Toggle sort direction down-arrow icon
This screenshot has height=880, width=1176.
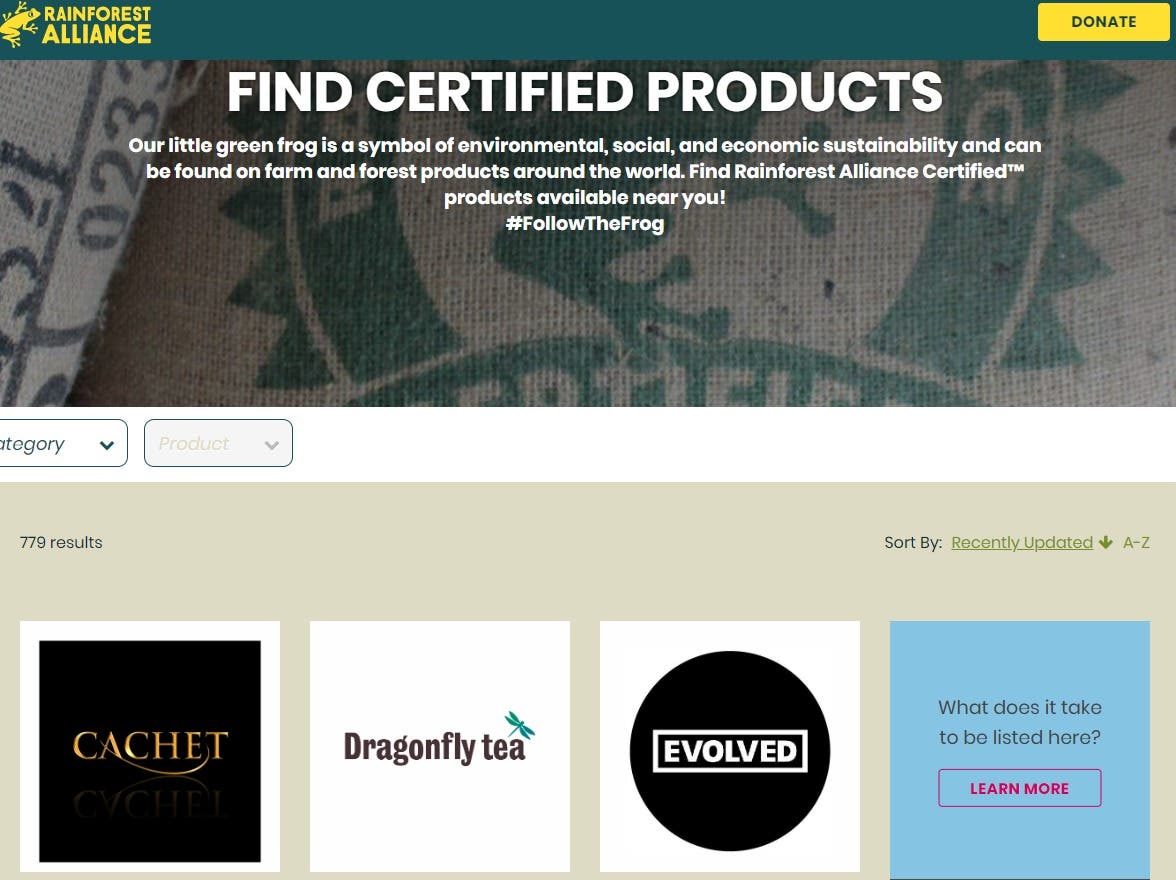(1106, 542)
